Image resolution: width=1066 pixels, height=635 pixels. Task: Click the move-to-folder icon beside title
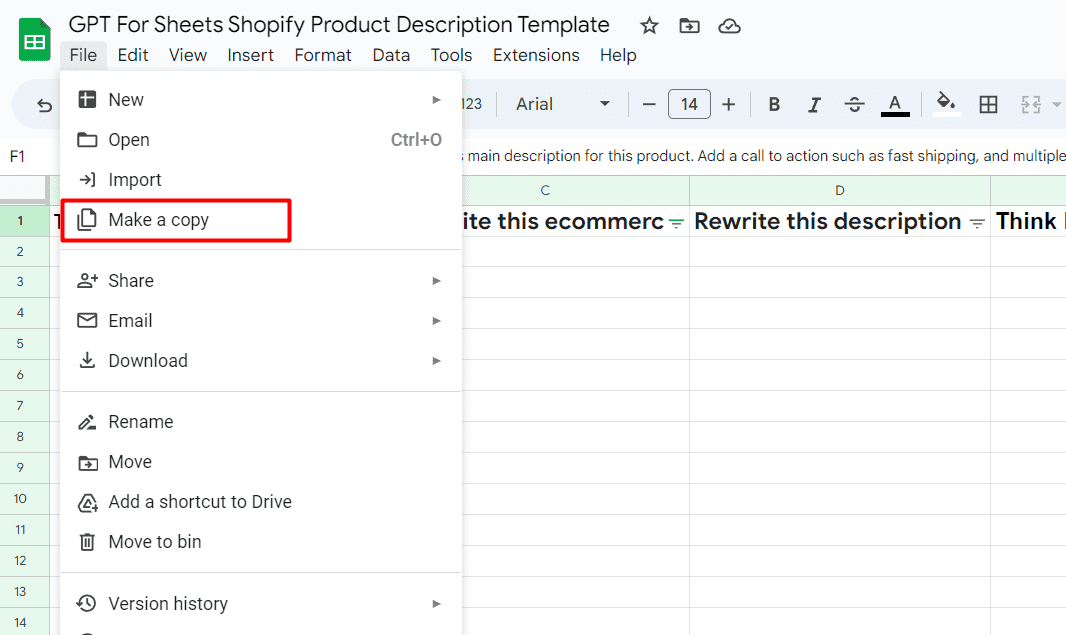pyautogui.click(x=689, y=27)
